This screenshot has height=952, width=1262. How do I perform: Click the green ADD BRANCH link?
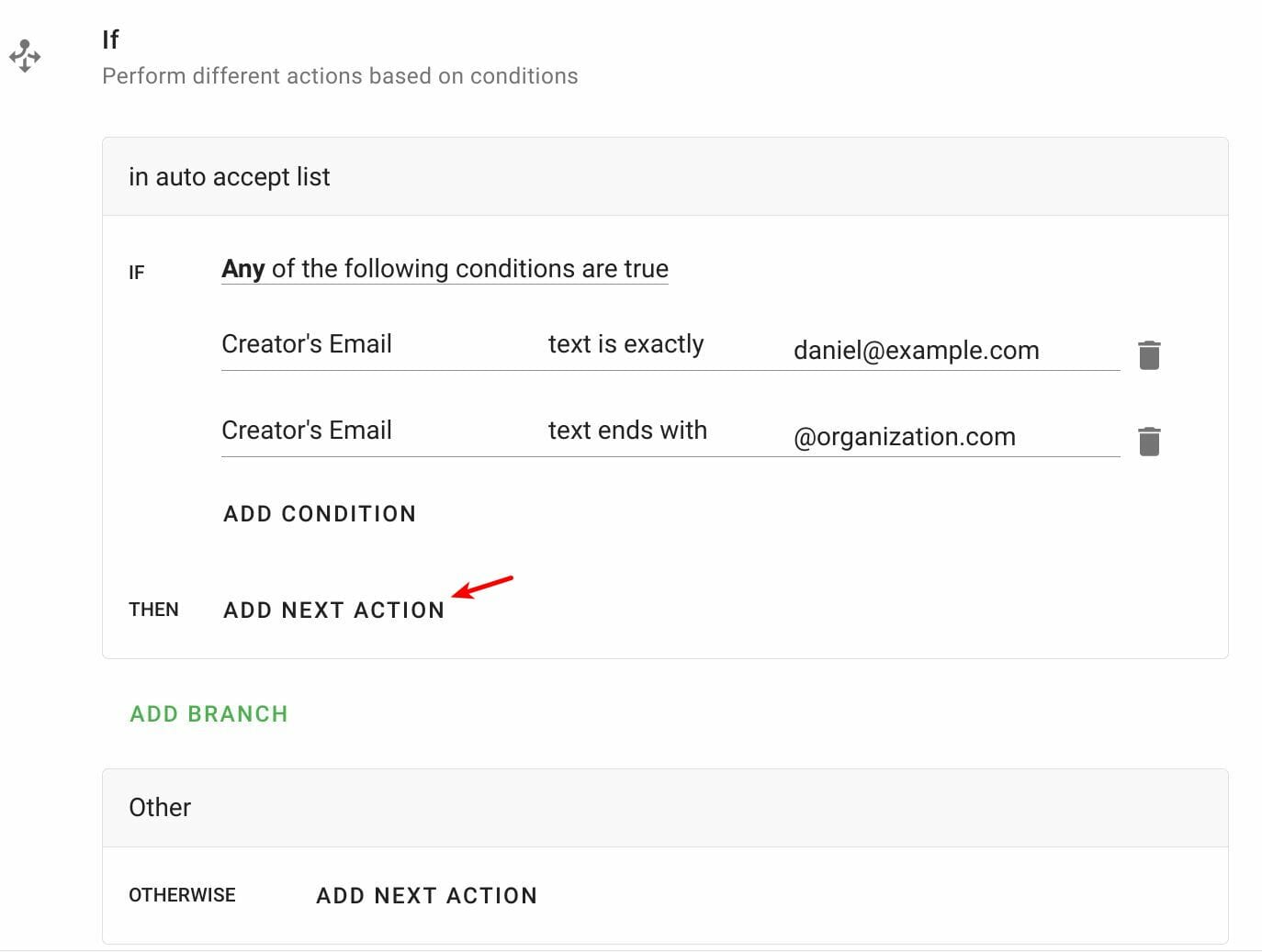pos(208,714)
